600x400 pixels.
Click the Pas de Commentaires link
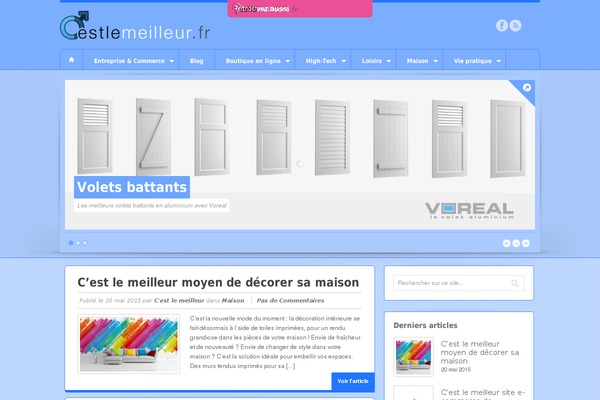290,300
